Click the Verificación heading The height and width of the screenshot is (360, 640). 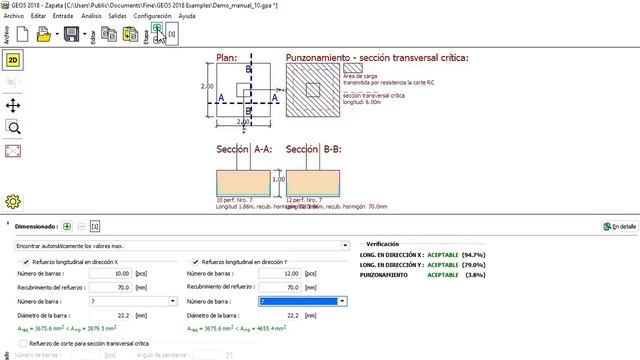[382, 244]
